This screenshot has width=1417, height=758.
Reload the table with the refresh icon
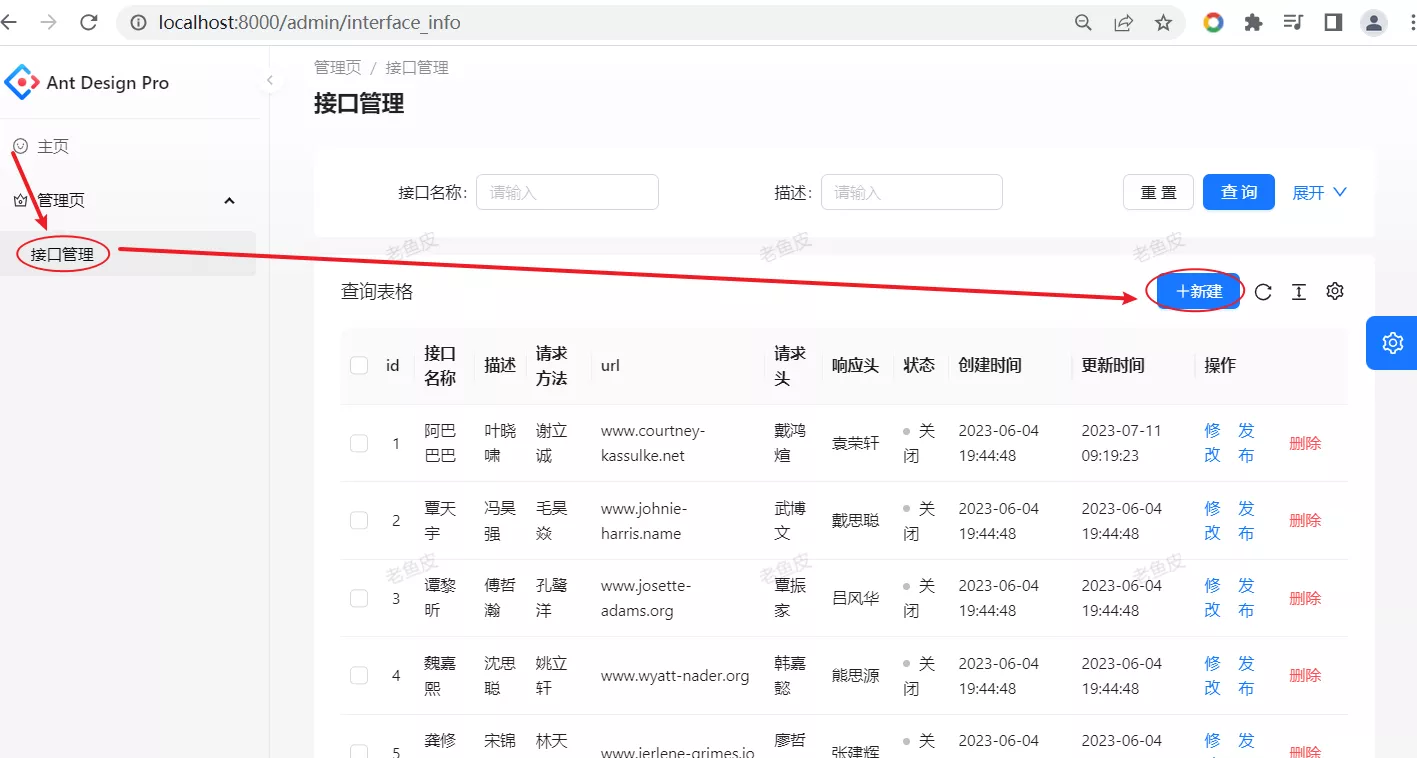pyautogui.click(x=1263, y=292)
